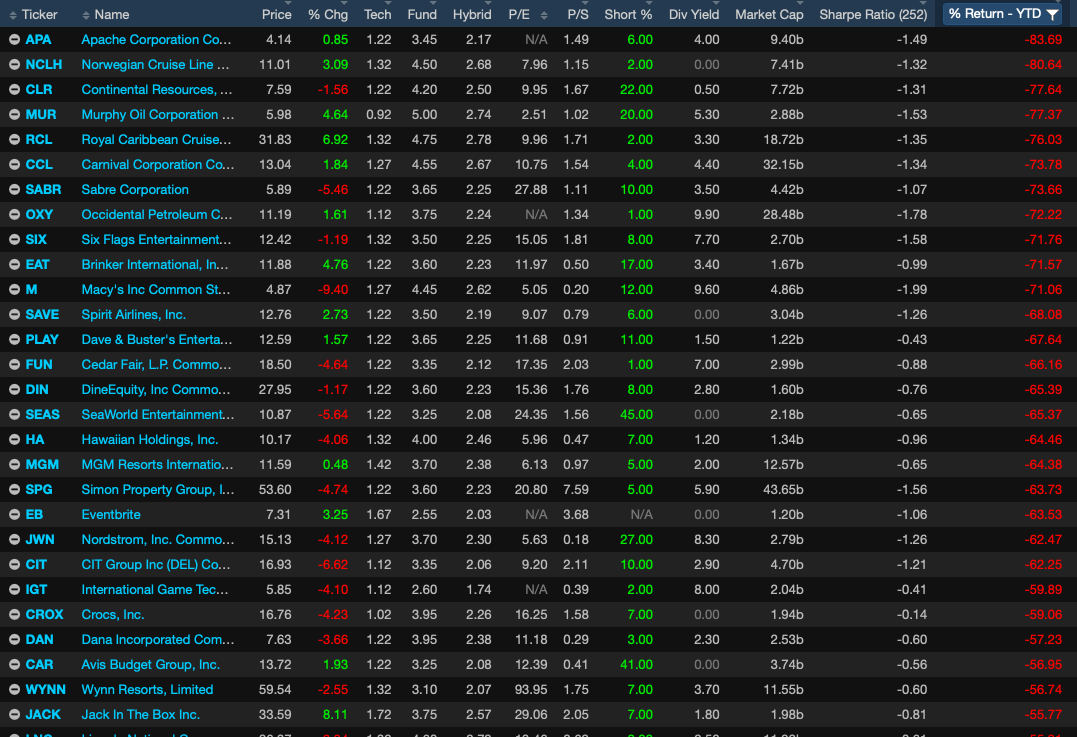Sort by the P/E column header
Screen dimensions: 1077x737
pyautogui.click(x=519, y=14)
